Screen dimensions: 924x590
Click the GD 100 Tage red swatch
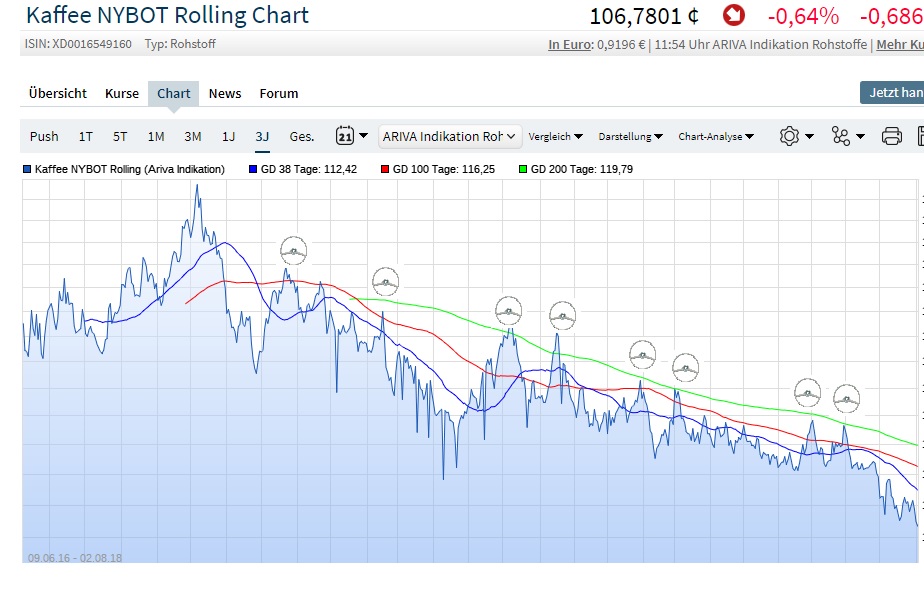point(385,169)
